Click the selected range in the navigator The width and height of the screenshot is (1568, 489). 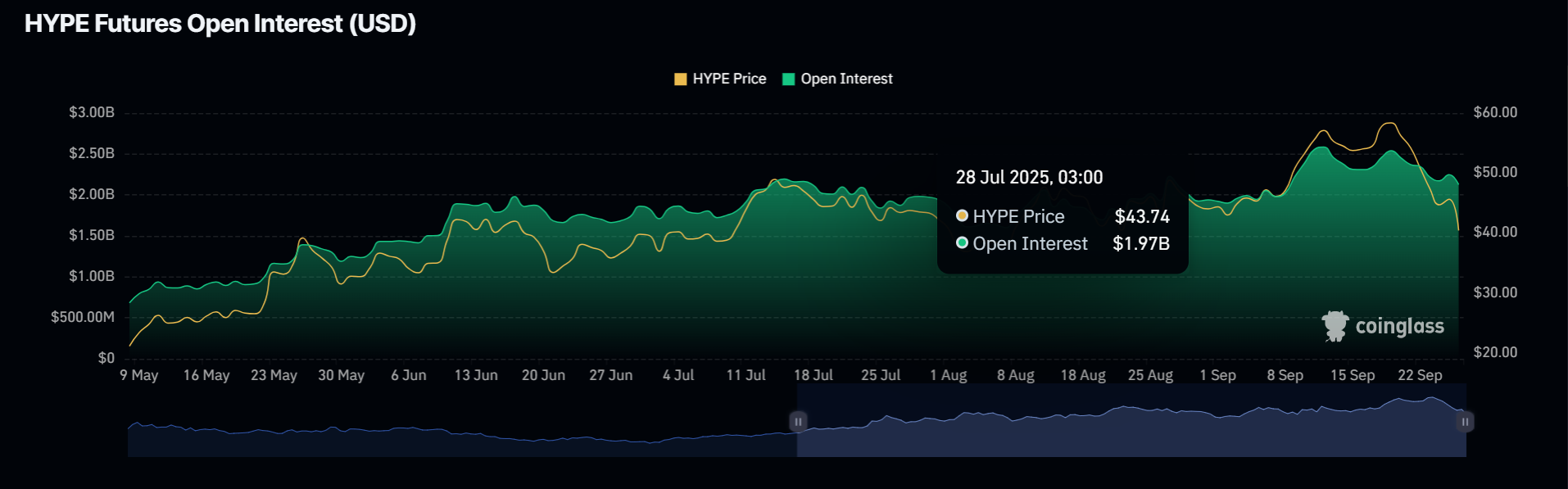1131,420
